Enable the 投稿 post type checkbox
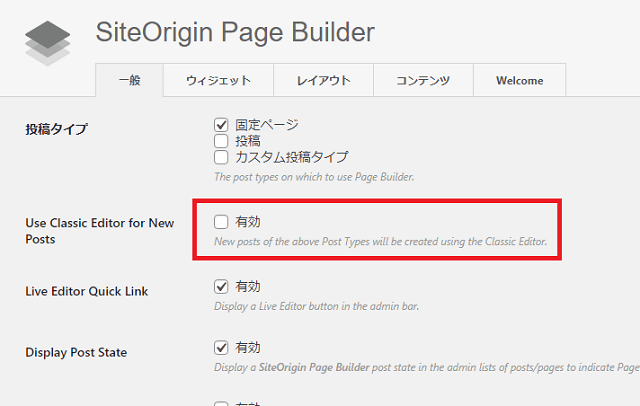 pos(221,141)
